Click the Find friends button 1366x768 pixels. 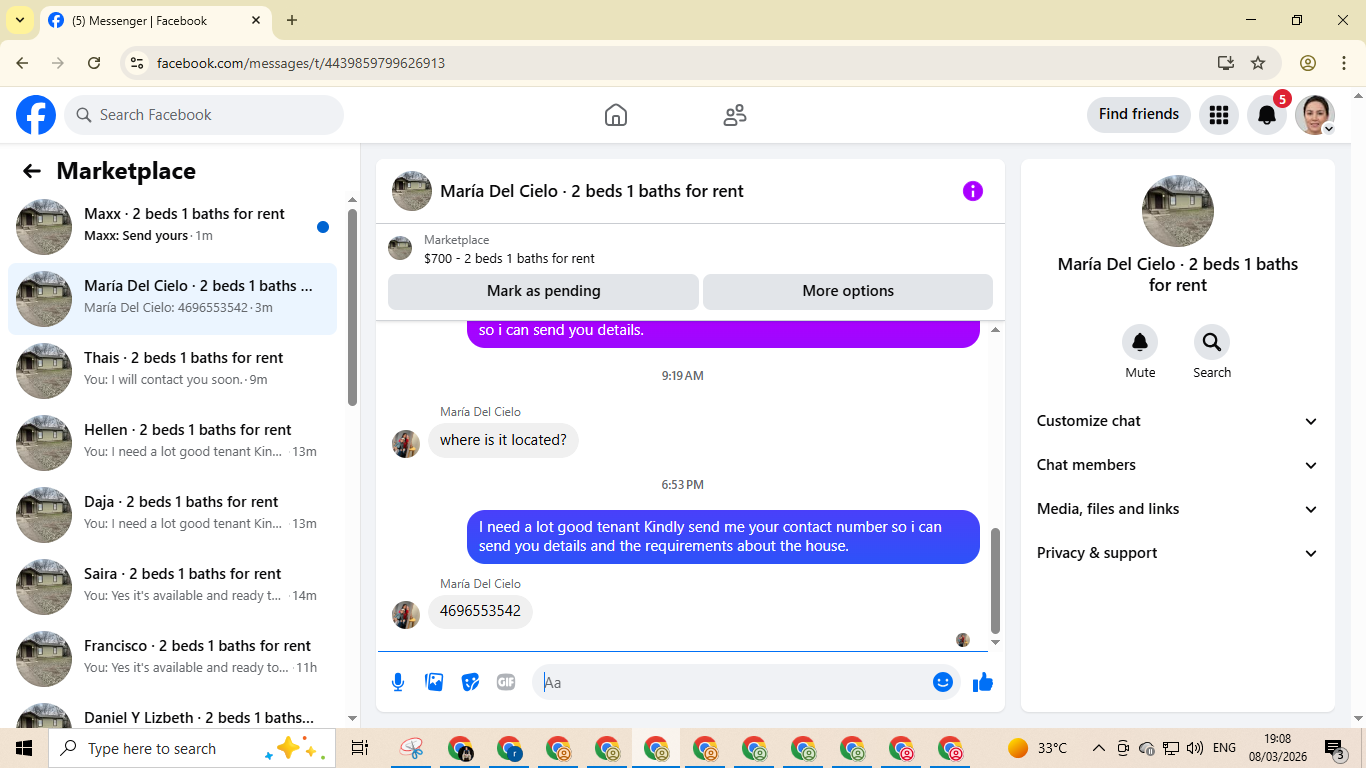tap(1139, 115)
